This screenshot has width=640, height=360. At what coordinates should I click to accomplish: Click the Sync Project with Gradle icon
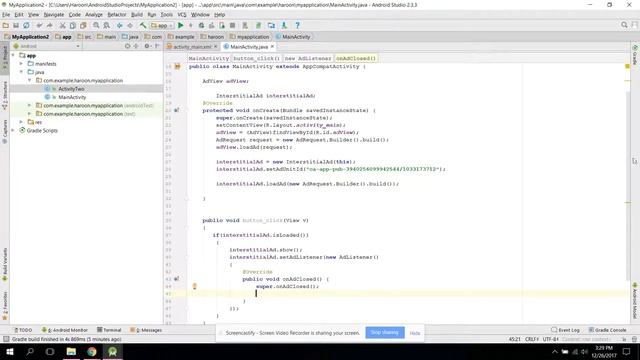click(258, 25)
